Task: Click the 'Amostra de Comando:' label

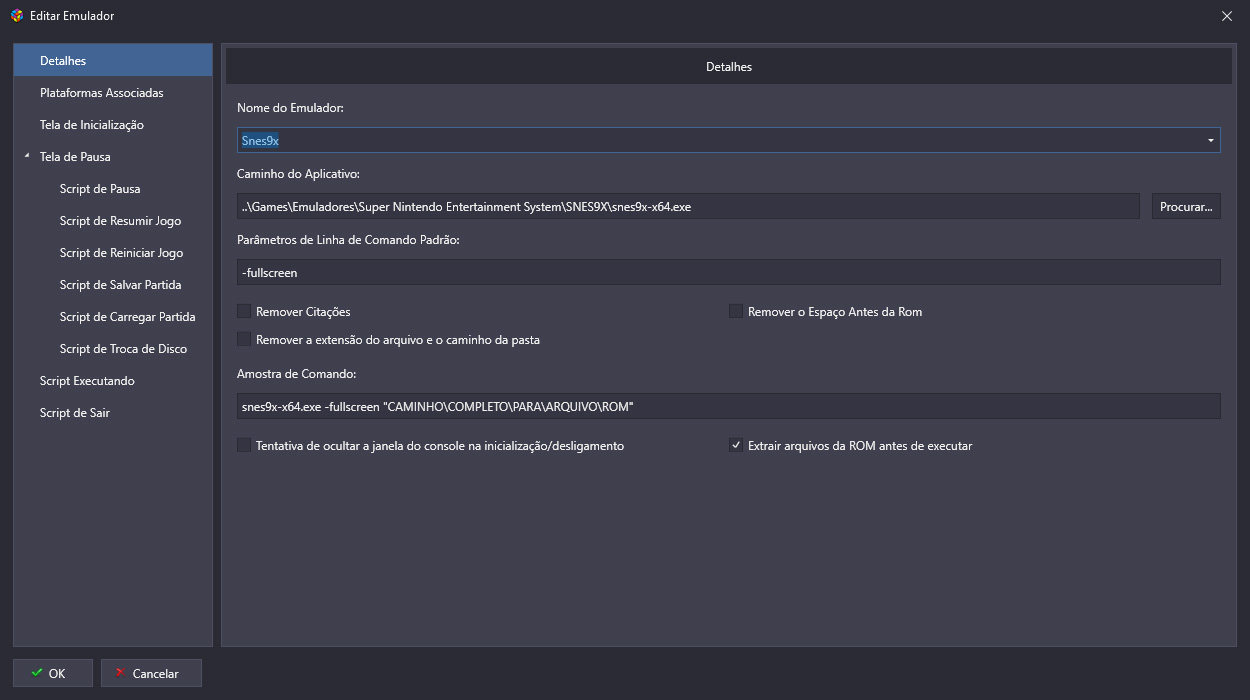Action: point(296,374)
